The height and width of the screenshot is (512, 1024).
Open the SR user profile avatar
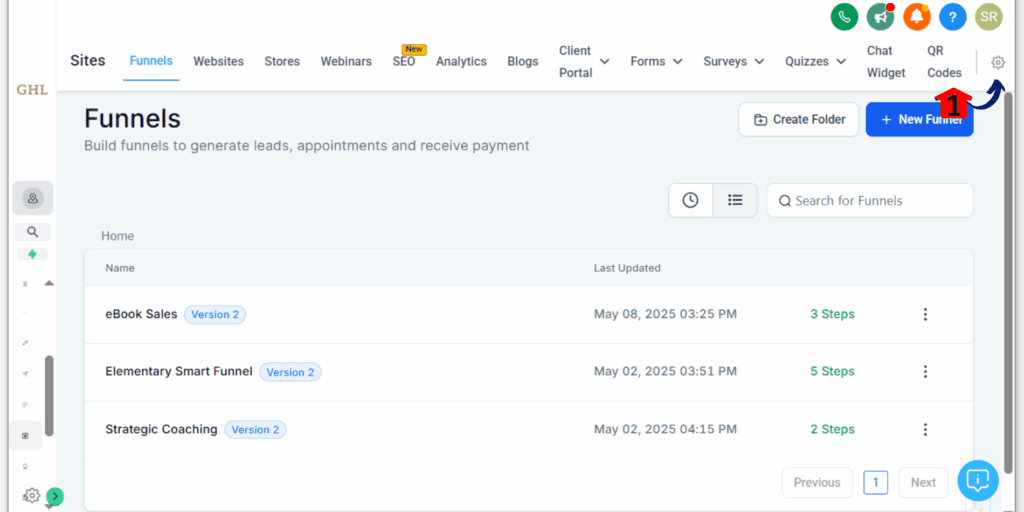pyautogui.click(x=989, y=17)
